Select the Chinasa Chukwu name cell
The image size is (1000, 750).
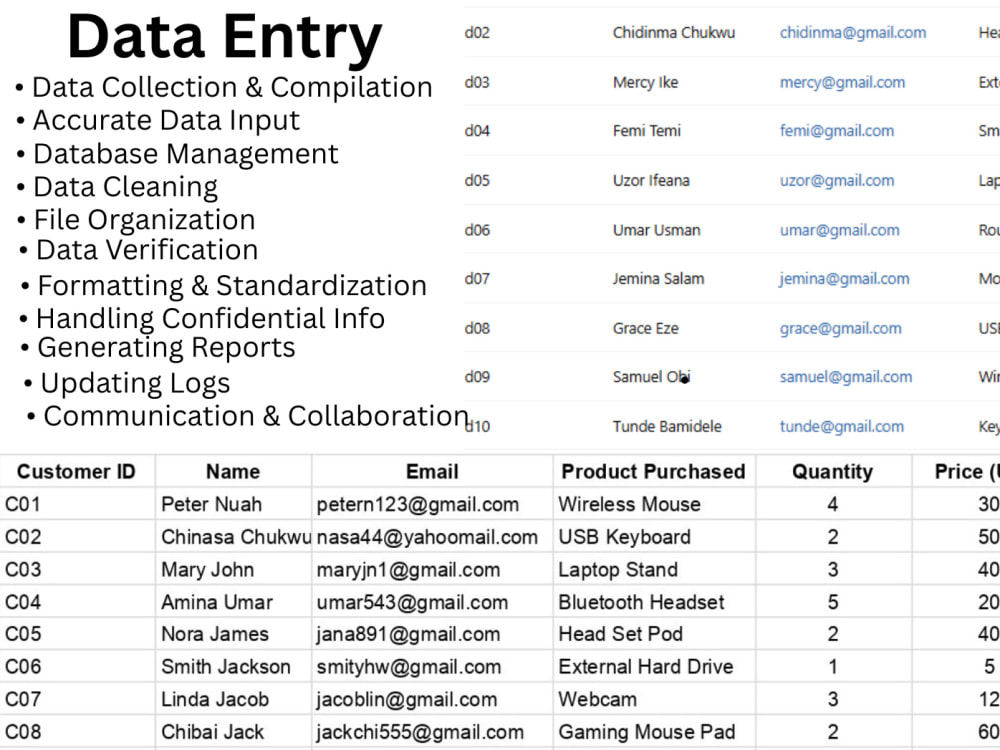233,537
